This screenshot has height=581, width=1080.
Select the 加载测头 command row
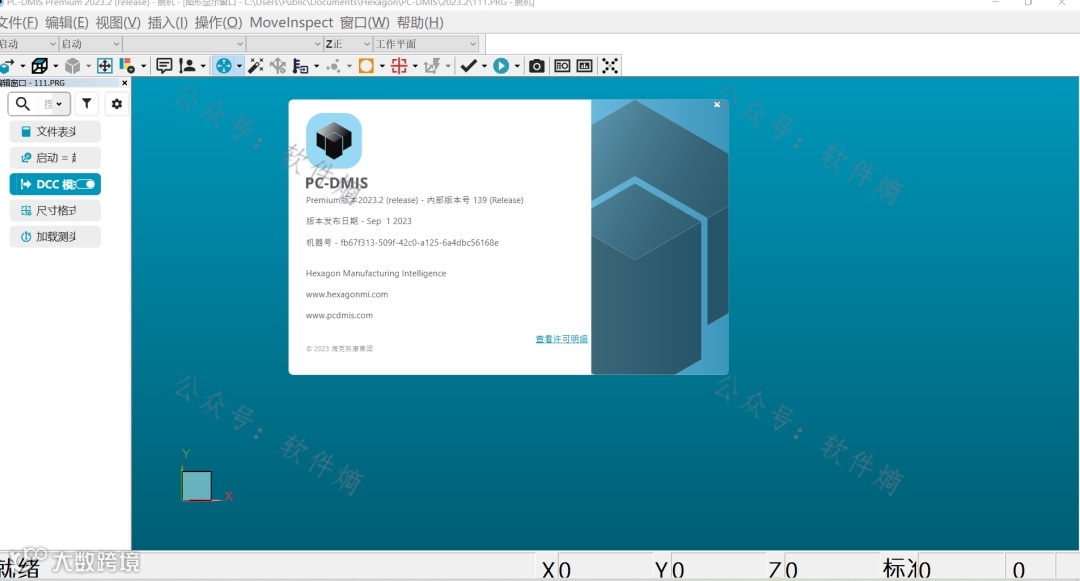click(55, 237)
